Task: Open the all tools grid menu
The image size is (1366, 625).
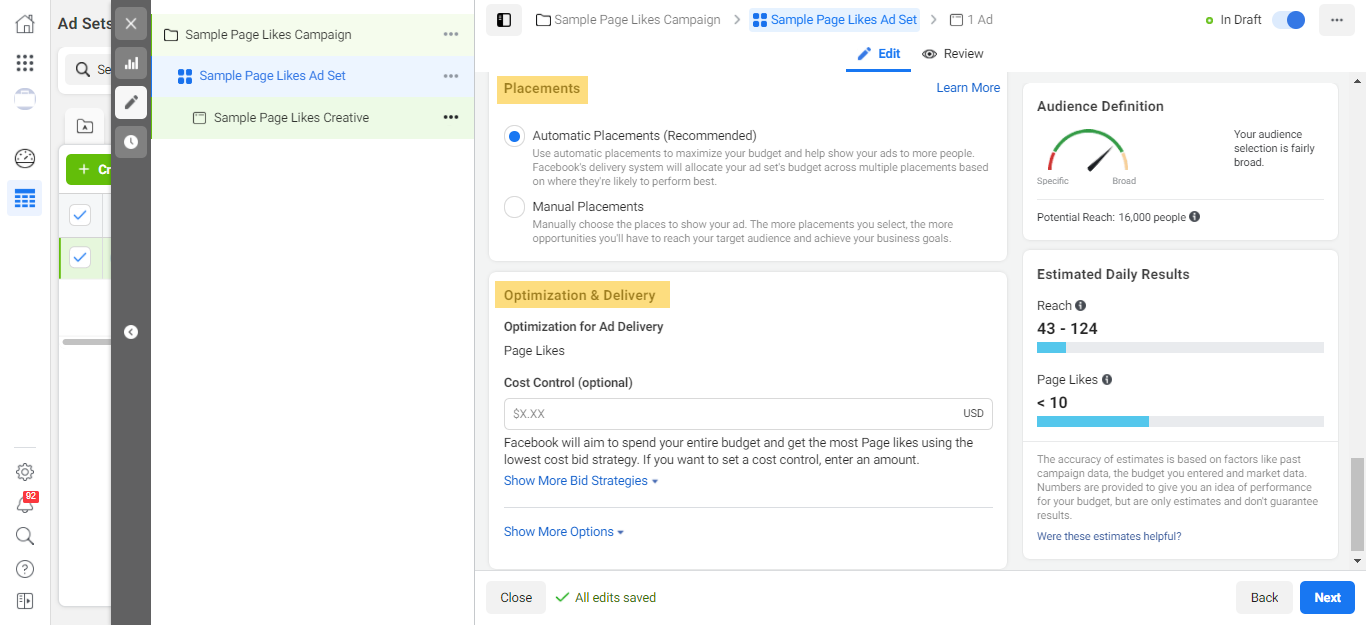Action: pos(25,63)
